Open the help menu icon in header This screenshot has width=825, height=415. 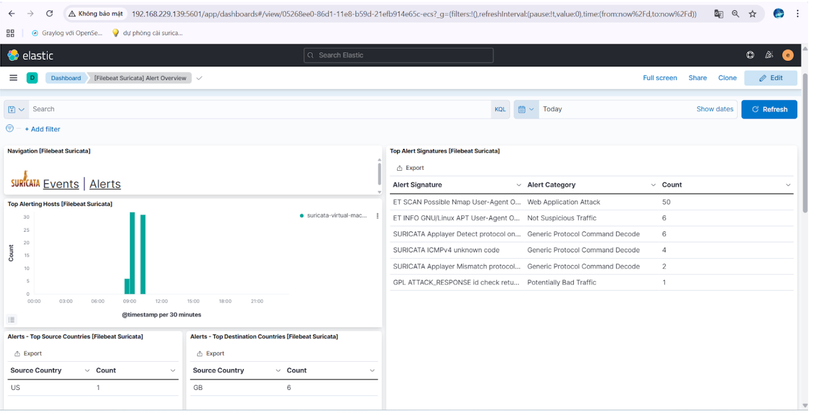(750, 55)
